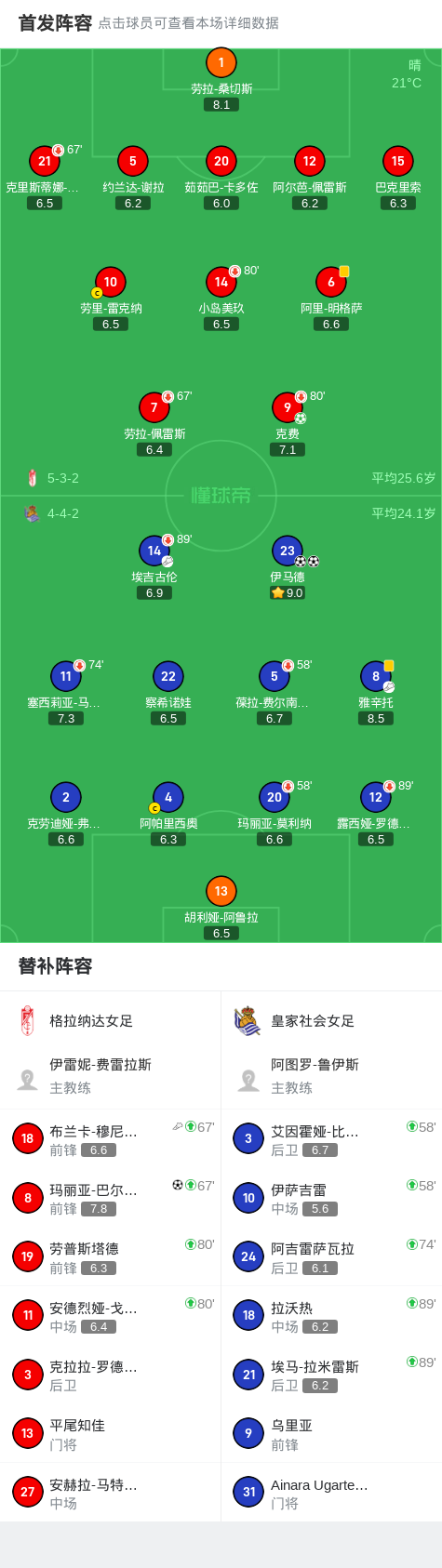Select player 23 伊马德 jersey icon
This screenshot has height=1568, width=442.
(x=288, y=551)
